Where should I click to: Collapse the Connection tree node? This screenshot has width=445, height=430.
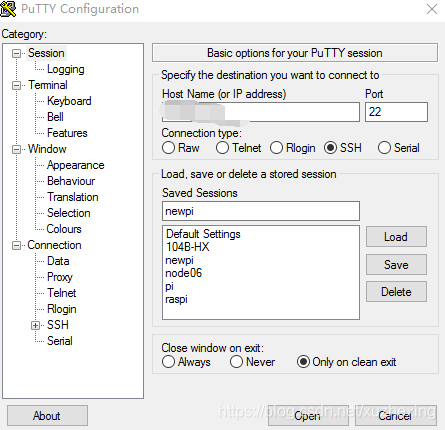click(x=16, y=245)
